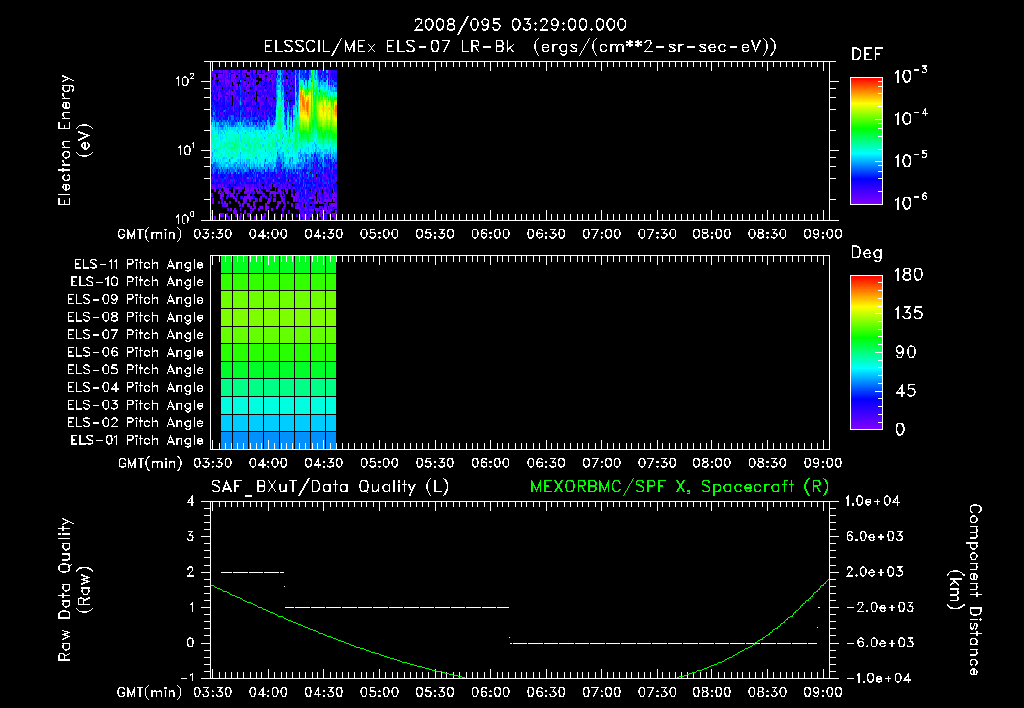Select the ELS-11 Pitch Angle row label
Screen dimensions: 1024x708
pos(138,265)
